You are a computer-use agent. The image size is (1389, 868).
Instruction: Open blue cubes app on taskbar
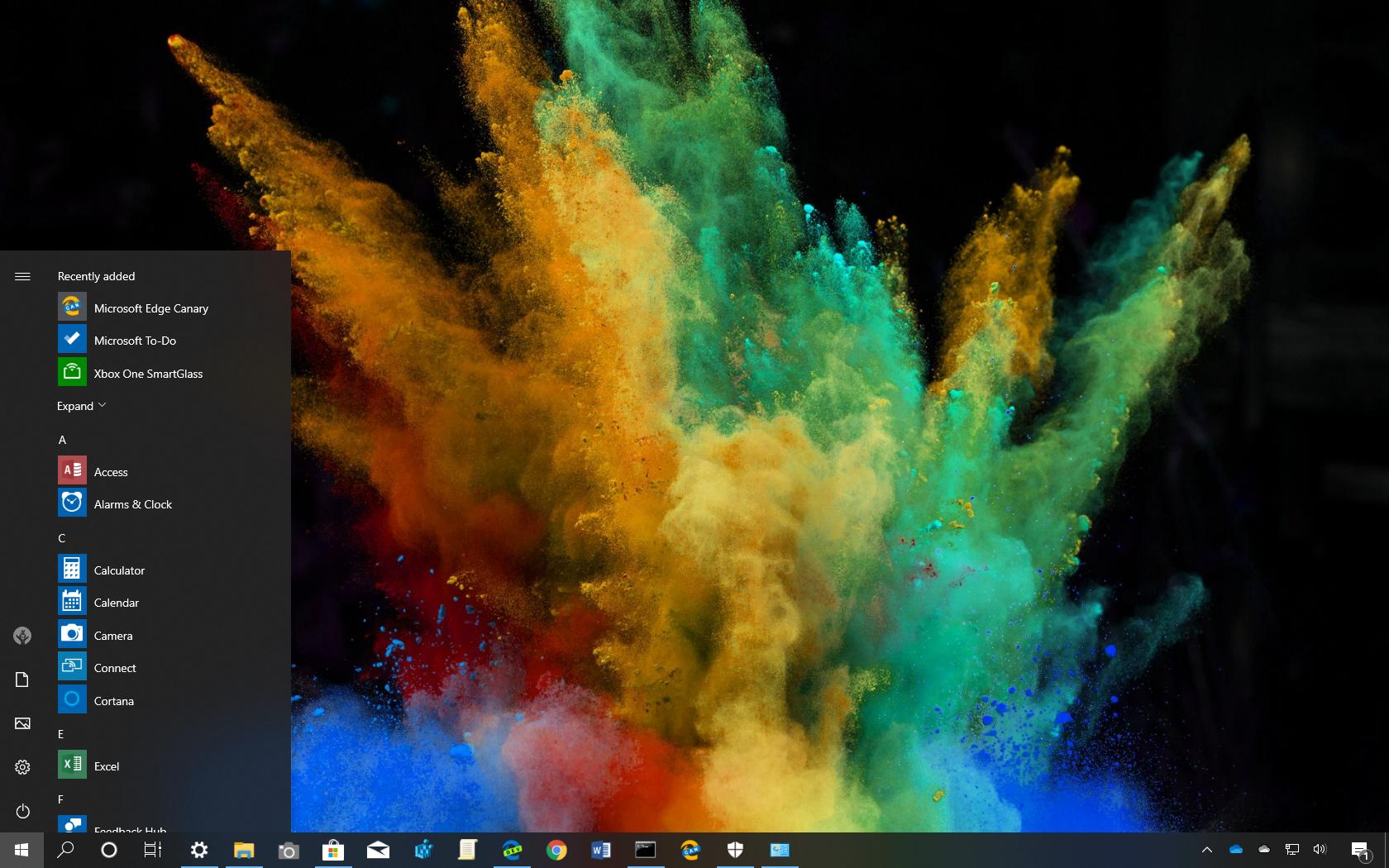click(x=422, y=850)
